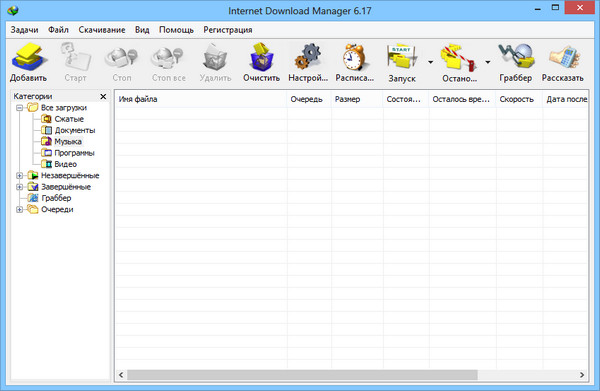Select the Незавершённые tree node

pyautogui.click(x=63, y=176)
